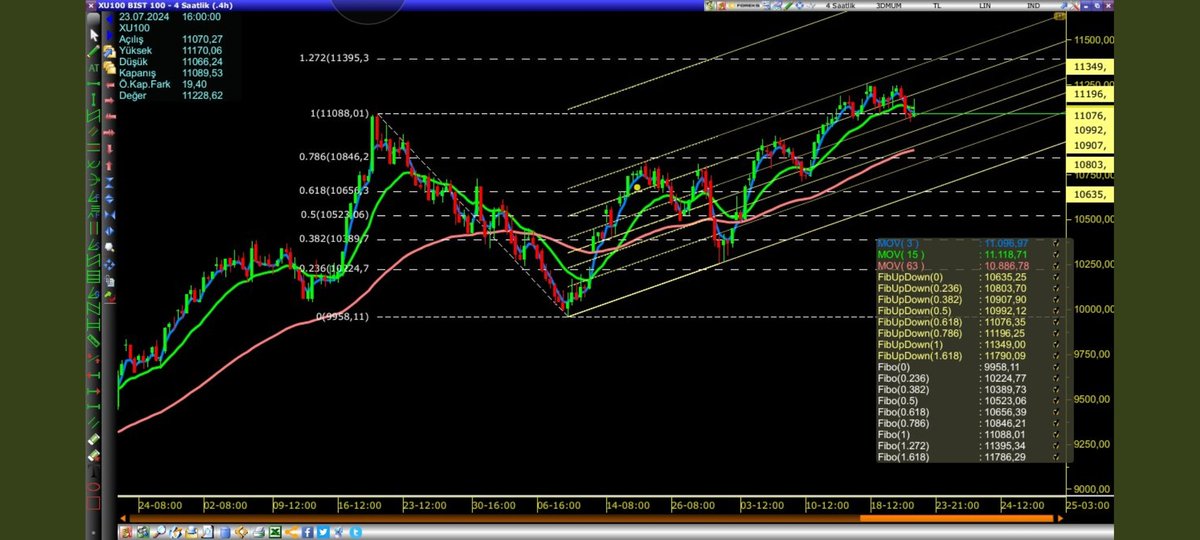Image resolution: width=1200 pixels, height=540 pixels.
Task: Toggle the Fibo(1.272) checkbox
Action: [1057, 446]
